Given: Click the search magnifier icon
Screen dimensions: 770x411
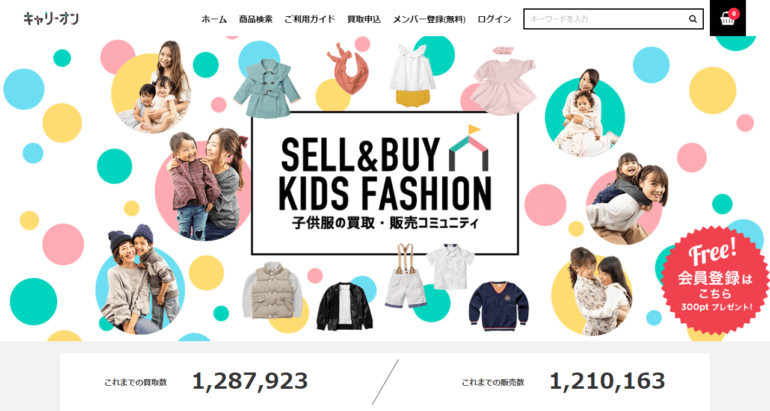Looking at the screenshot, I should tap(693, 19).
